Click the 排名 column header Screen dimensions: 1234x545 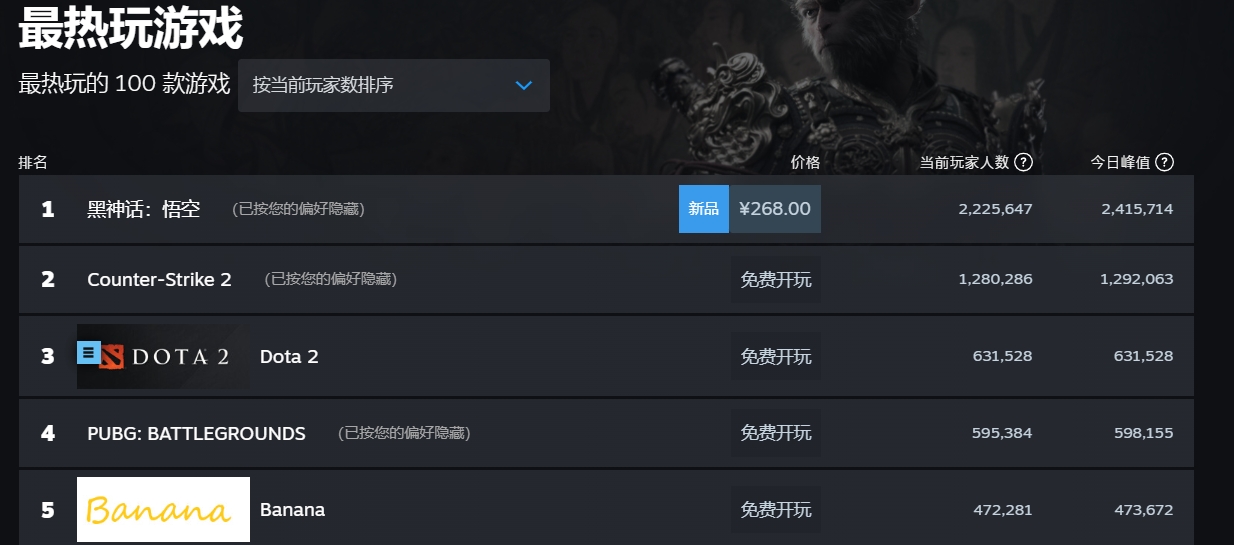(x=33, y=162)
